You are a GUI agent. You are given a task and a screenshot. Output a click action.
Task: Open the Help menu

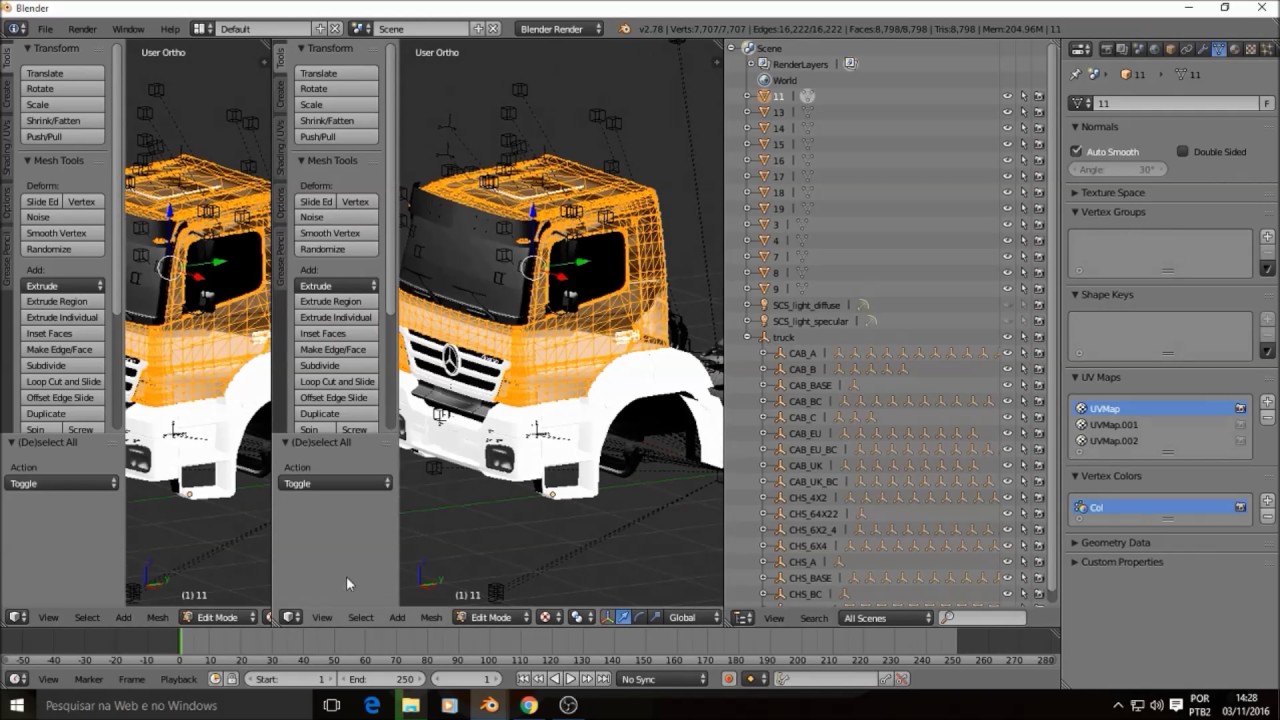tap(170, 29)
